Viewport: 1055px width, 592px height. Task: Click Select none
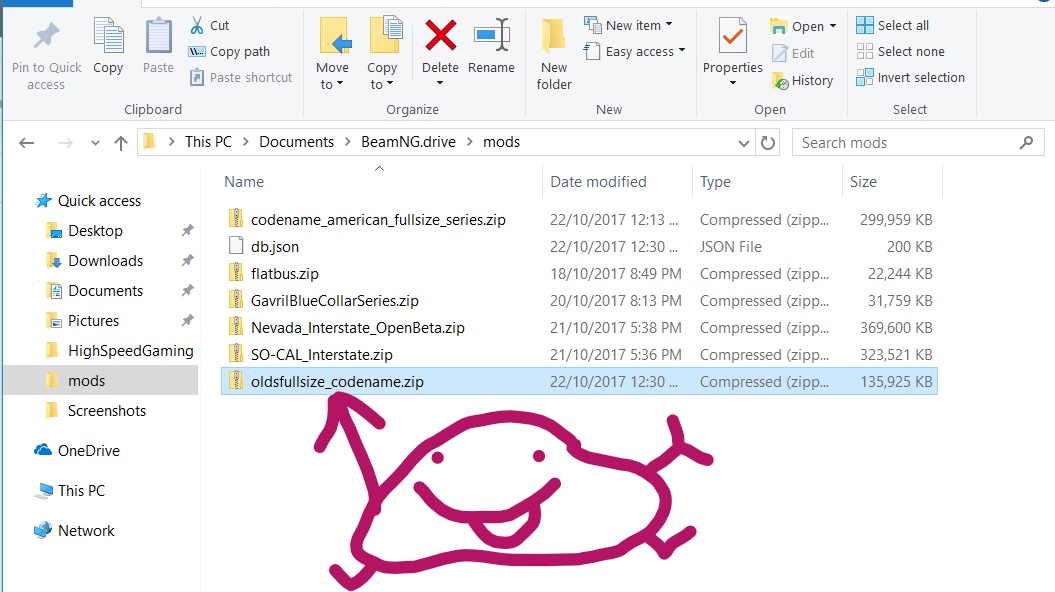pyautogui.click(x=900, y=52)
